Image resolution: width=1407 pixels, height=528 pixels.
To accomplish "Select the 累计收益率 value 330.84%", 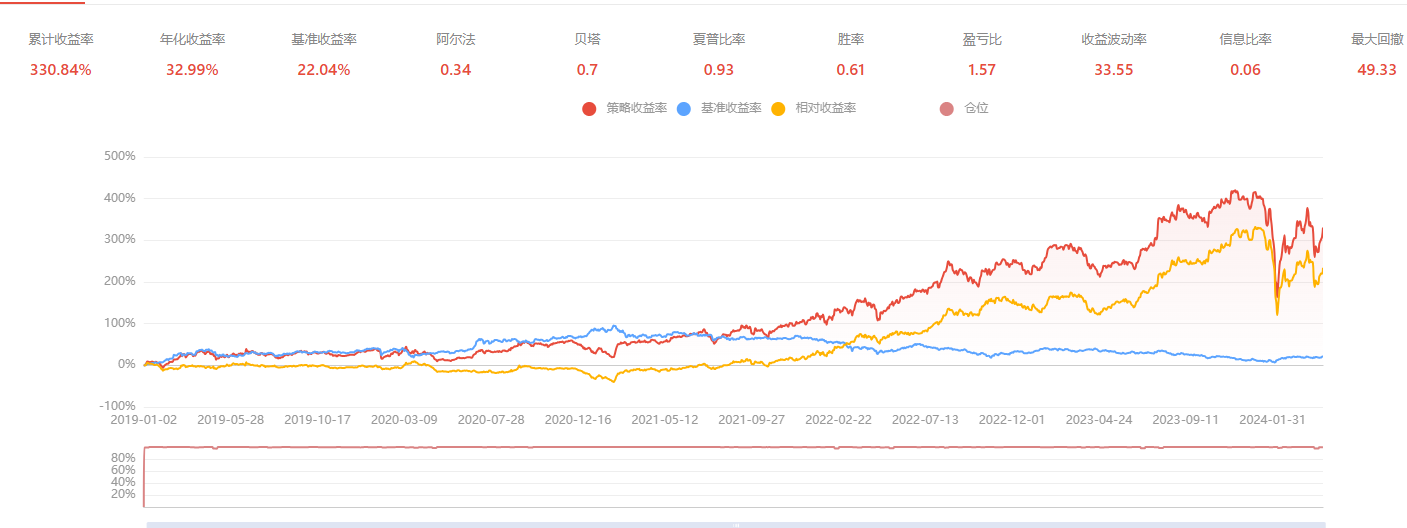I will 61,70.
